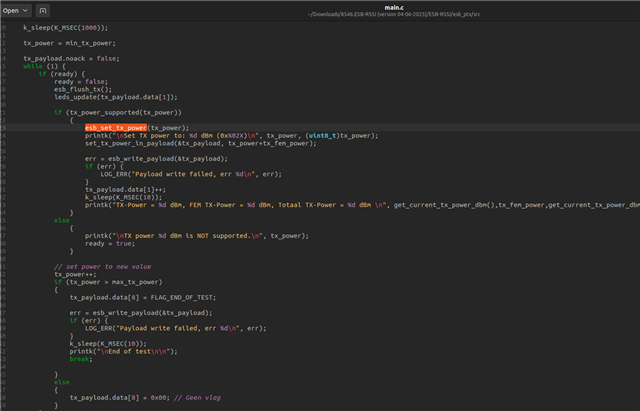640x411 pixels.
Task: Select esb_flush_tx() call
Action: [x=83, y=89]
